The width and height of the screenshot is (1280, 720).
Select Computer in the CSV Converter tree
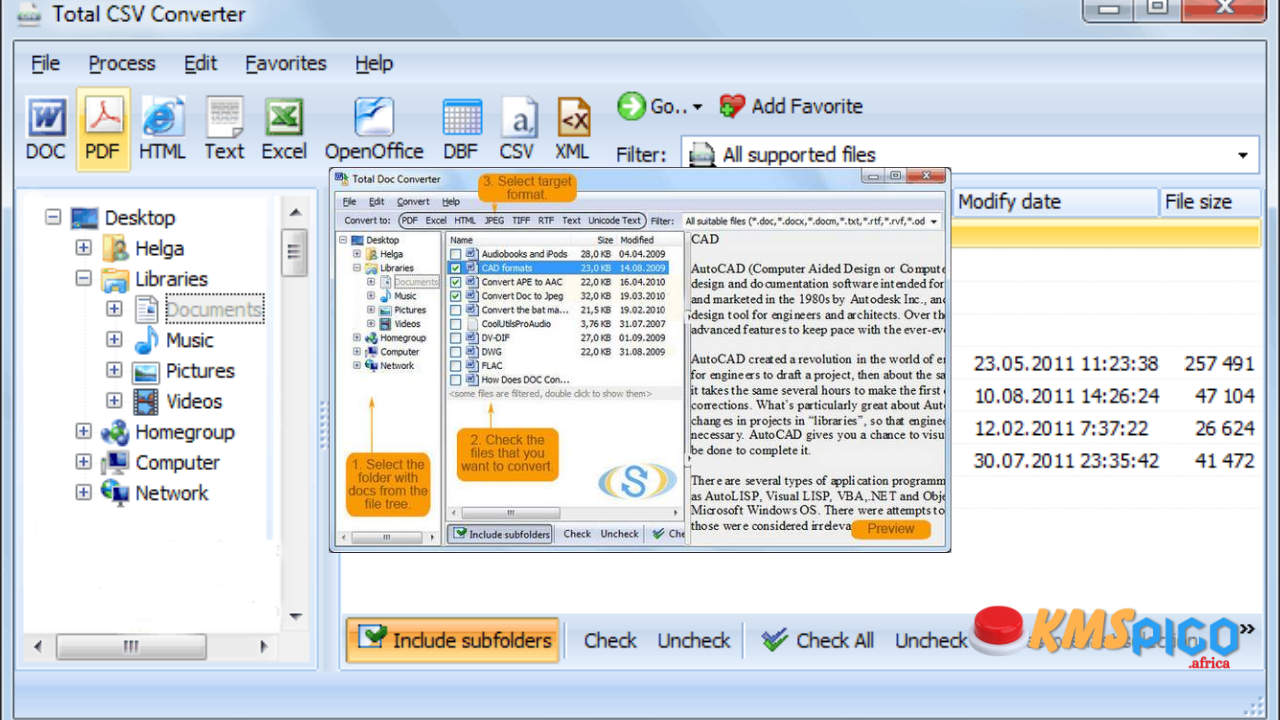177,463
